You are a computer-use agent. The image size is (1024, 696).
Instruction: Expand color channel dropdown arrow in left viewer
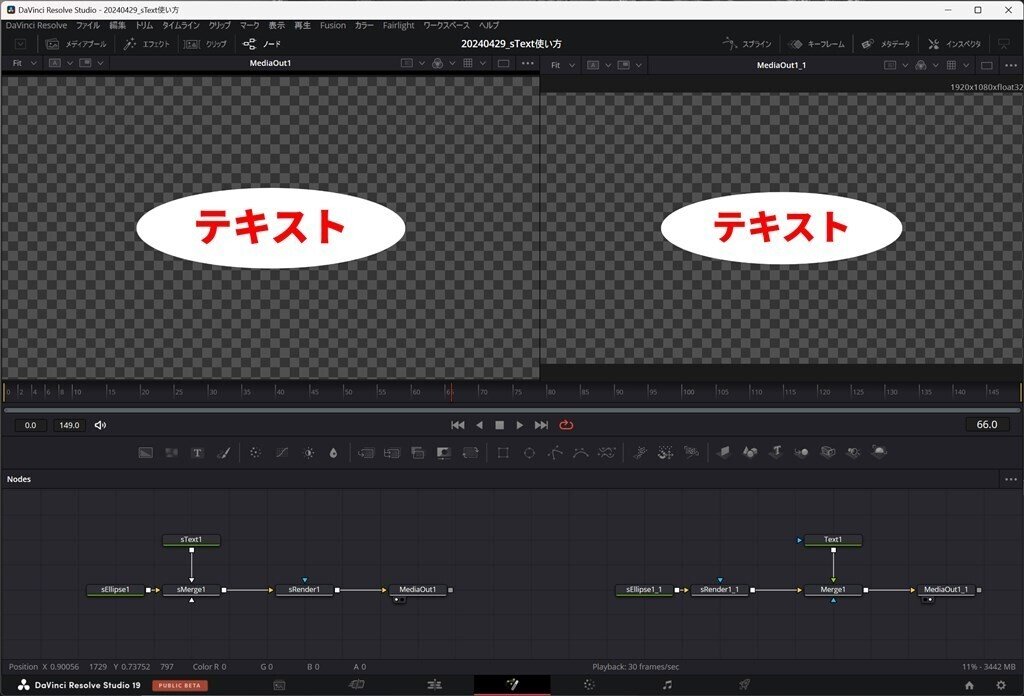[452, 63]
